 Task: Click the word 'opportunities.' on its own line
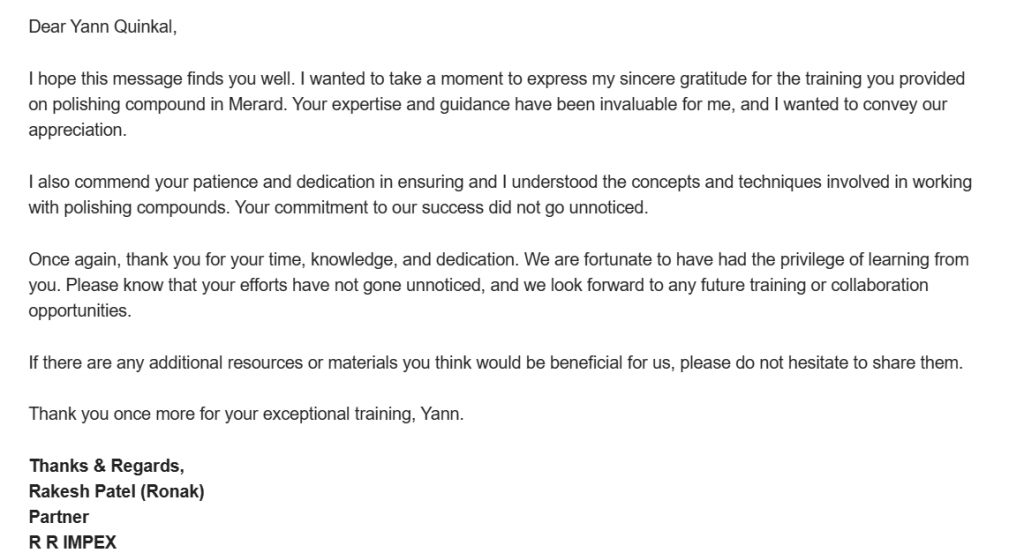80,311
